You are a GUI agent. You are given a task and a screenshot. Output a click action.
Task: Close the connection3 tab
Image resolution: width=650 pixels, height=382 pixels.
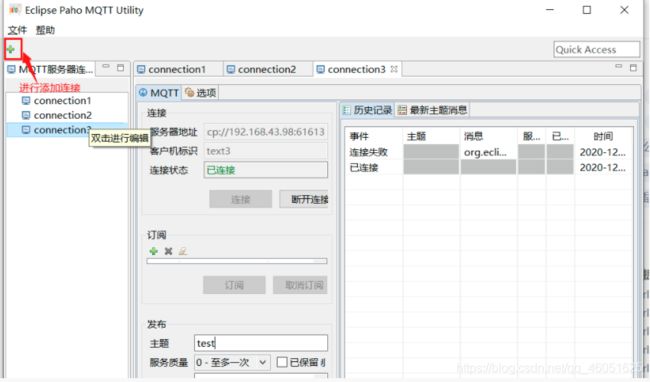pos(394,69)
